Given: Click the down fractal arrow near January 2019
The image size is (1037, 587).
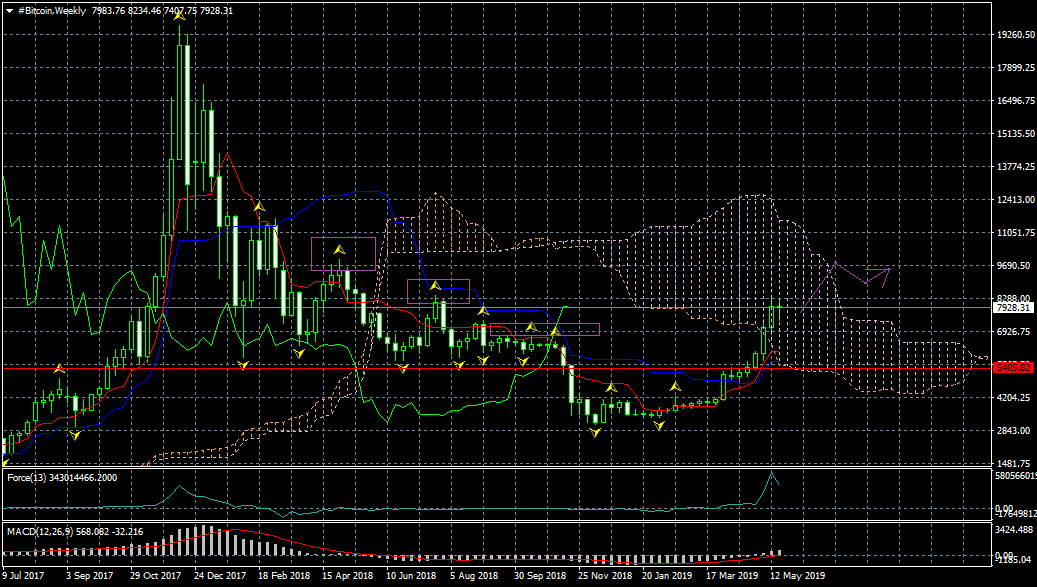Looking at the screenshot, I should (658, 426).
